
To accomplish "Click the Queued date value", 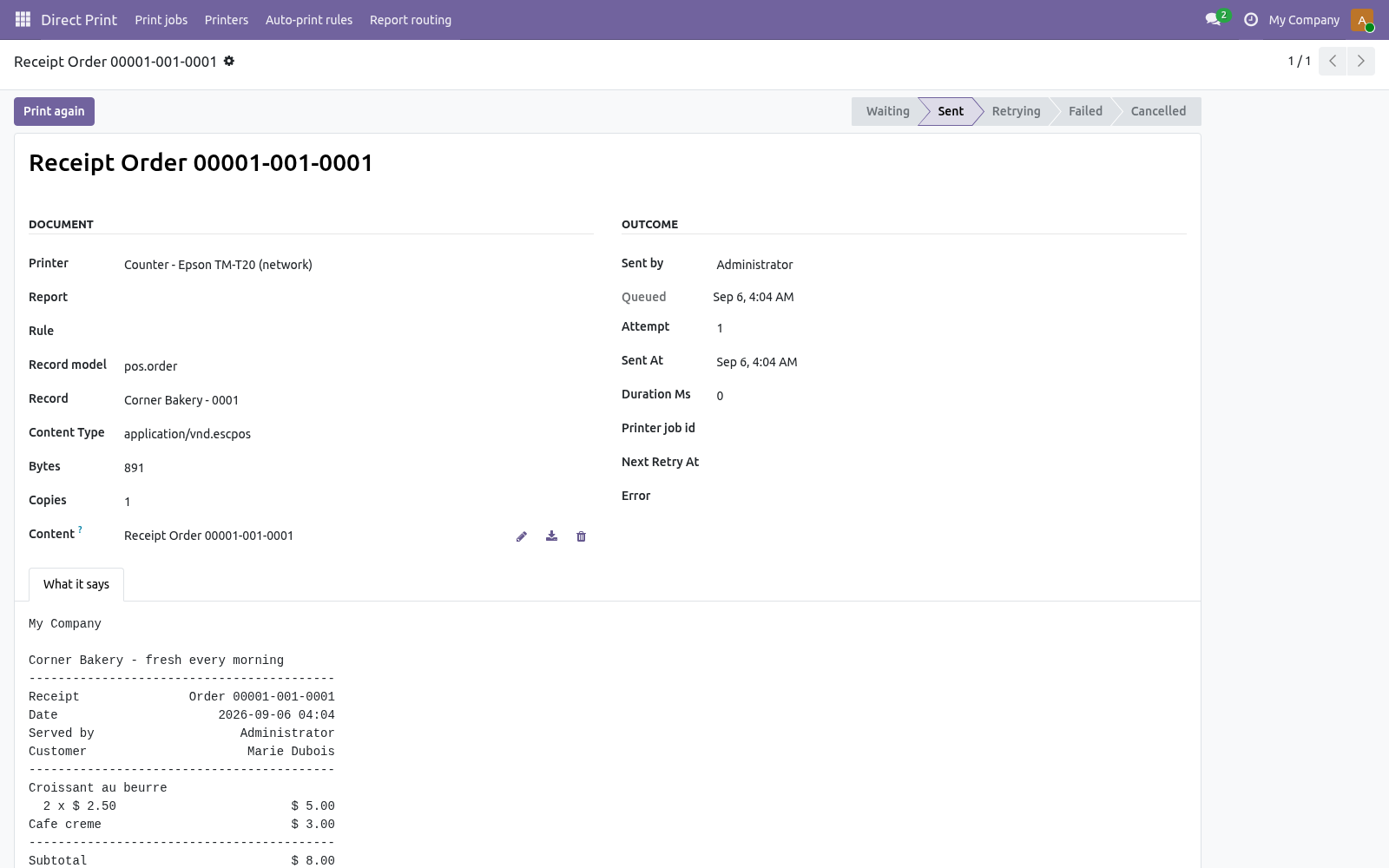I will (x=754, y=297).
